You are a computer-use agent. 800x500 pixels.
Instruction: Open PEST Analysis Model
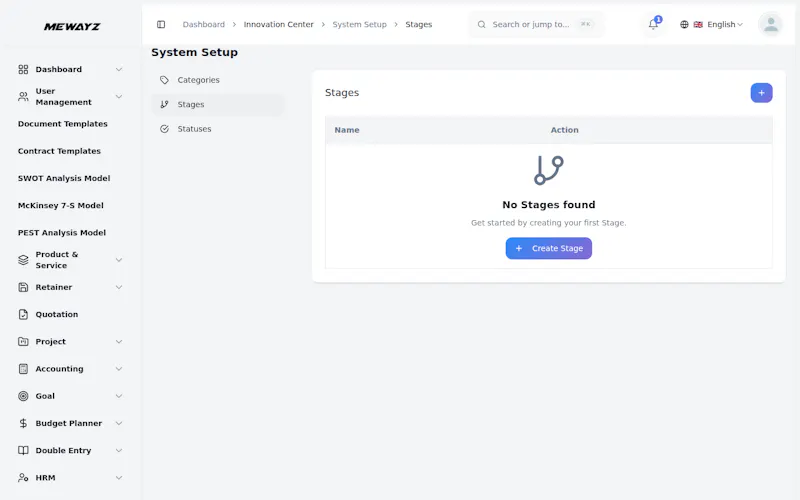(x=62, y=233)
